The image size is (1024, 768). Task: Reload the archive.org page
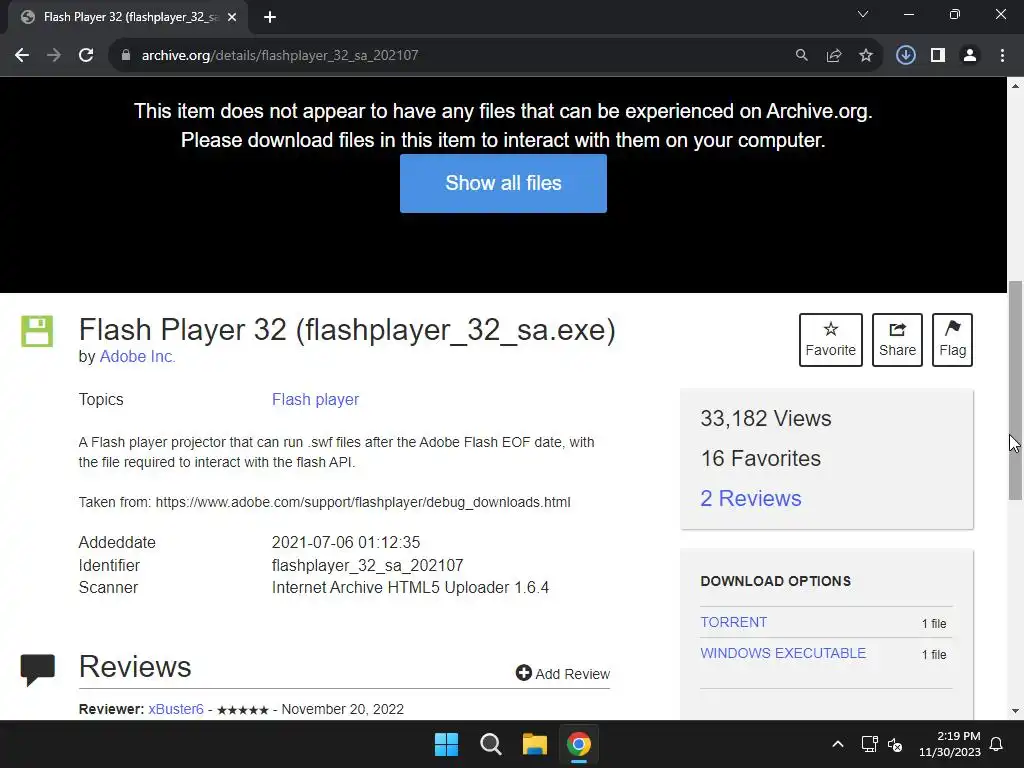(86, 56)
